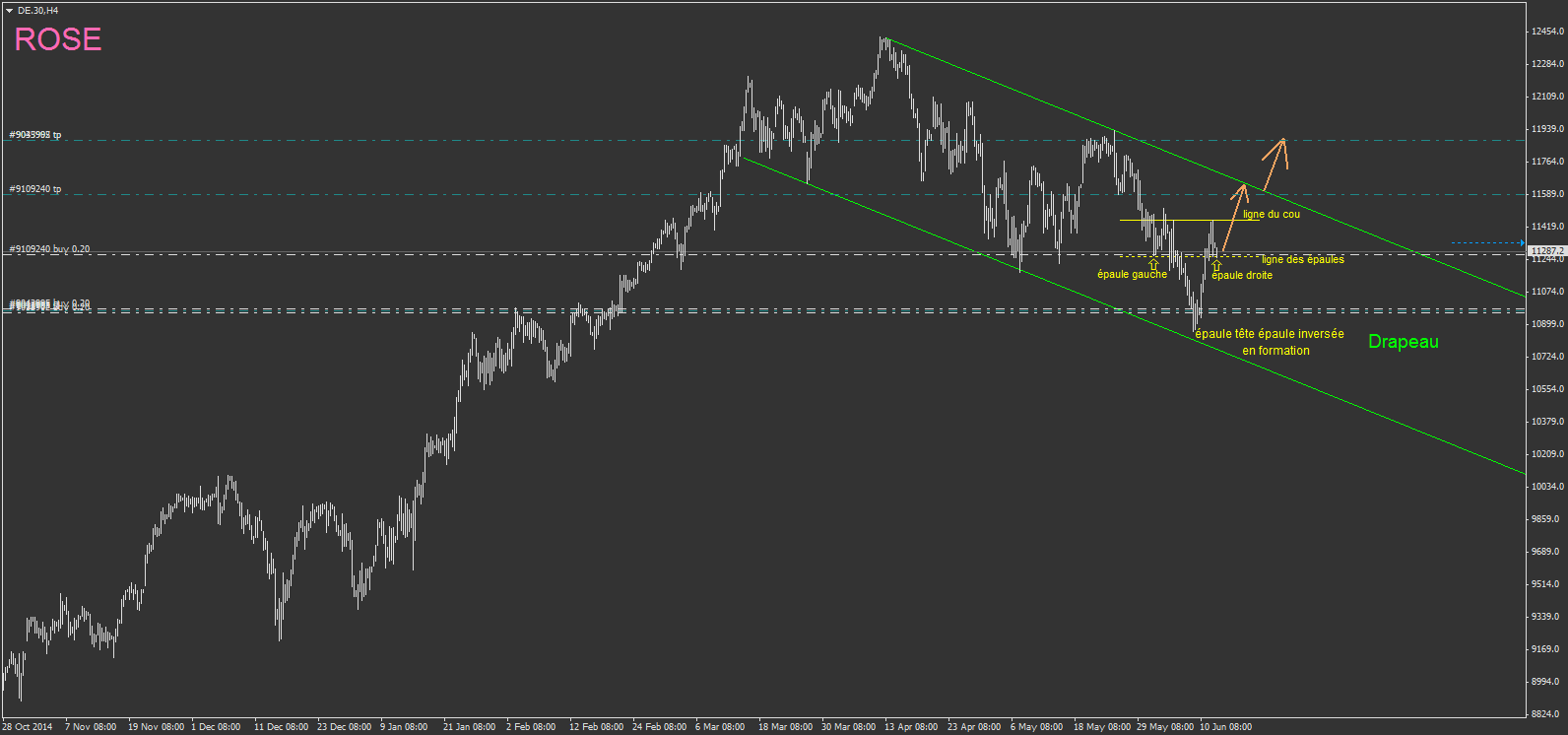Click the '24 Feb 08:00' time axis label
The image size is (1568, 735).
660,727
